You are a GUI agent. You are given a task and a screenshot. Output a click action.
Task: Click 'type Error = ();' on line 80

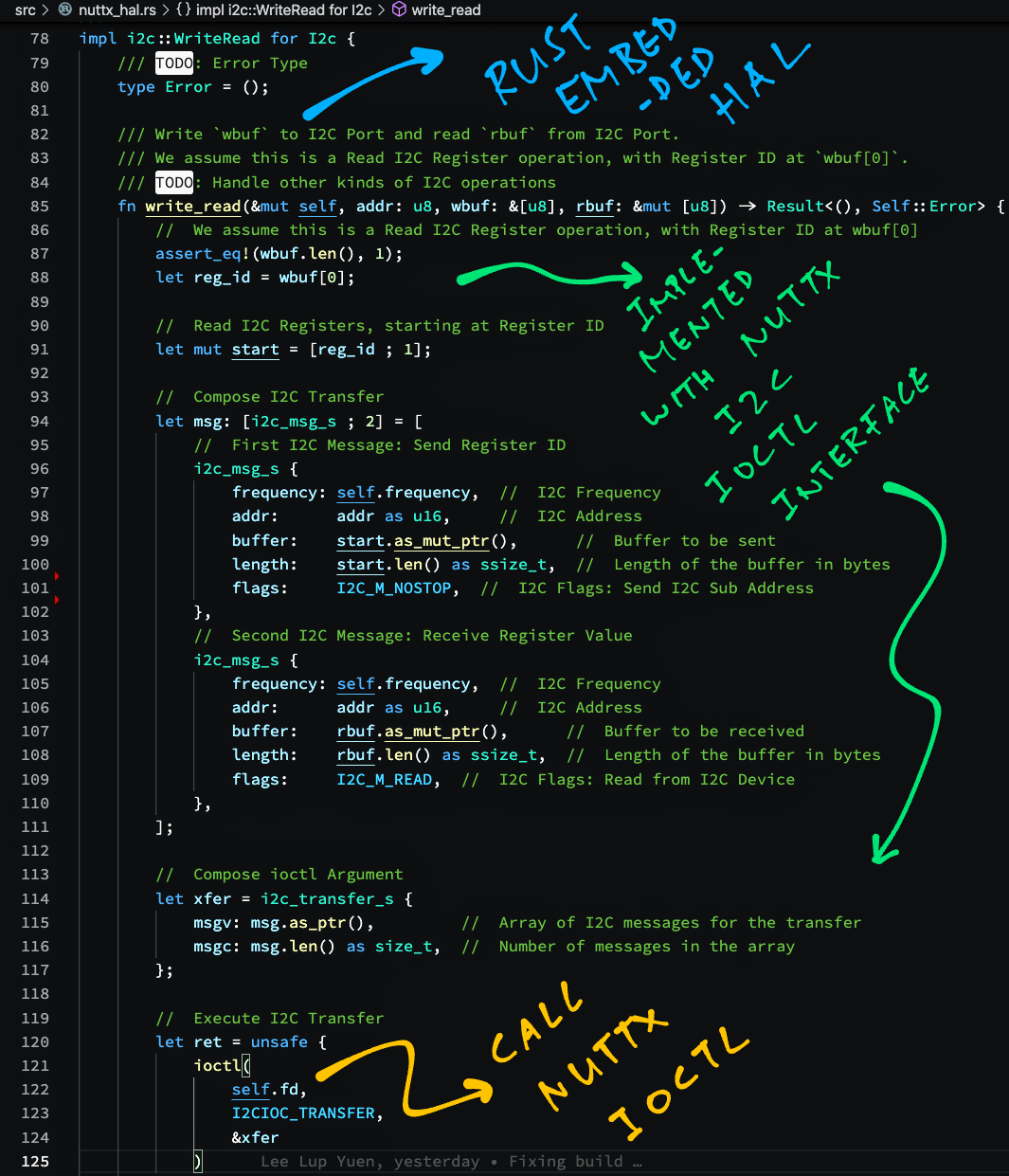193,86
